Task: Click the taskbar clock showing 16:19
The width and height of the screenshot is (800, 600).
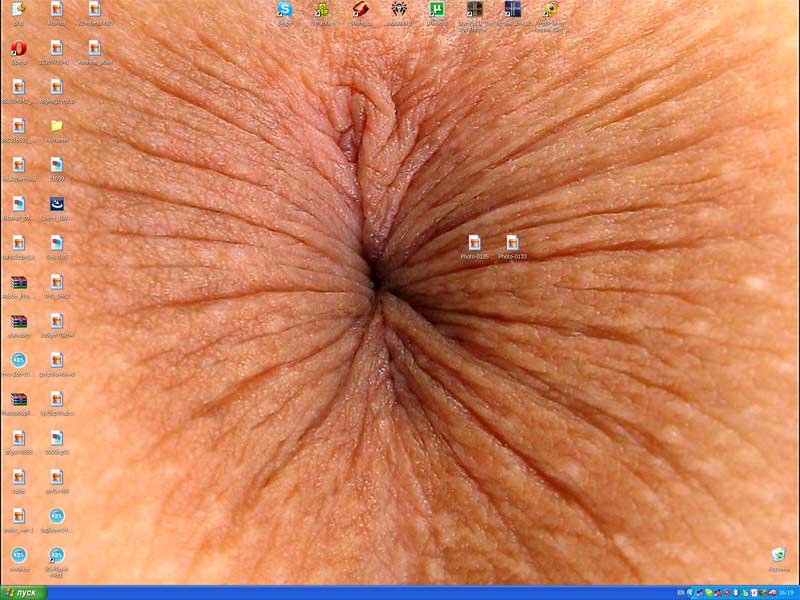Action: pos(786,592)
